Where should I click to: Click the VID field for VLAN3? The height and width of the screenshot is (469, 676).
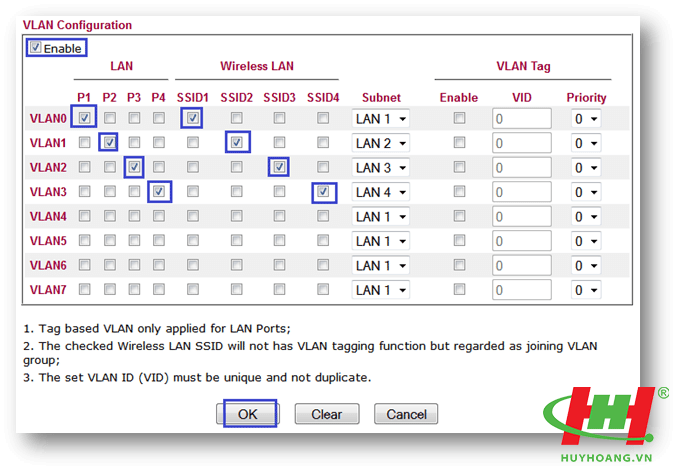tap(521, 192)
